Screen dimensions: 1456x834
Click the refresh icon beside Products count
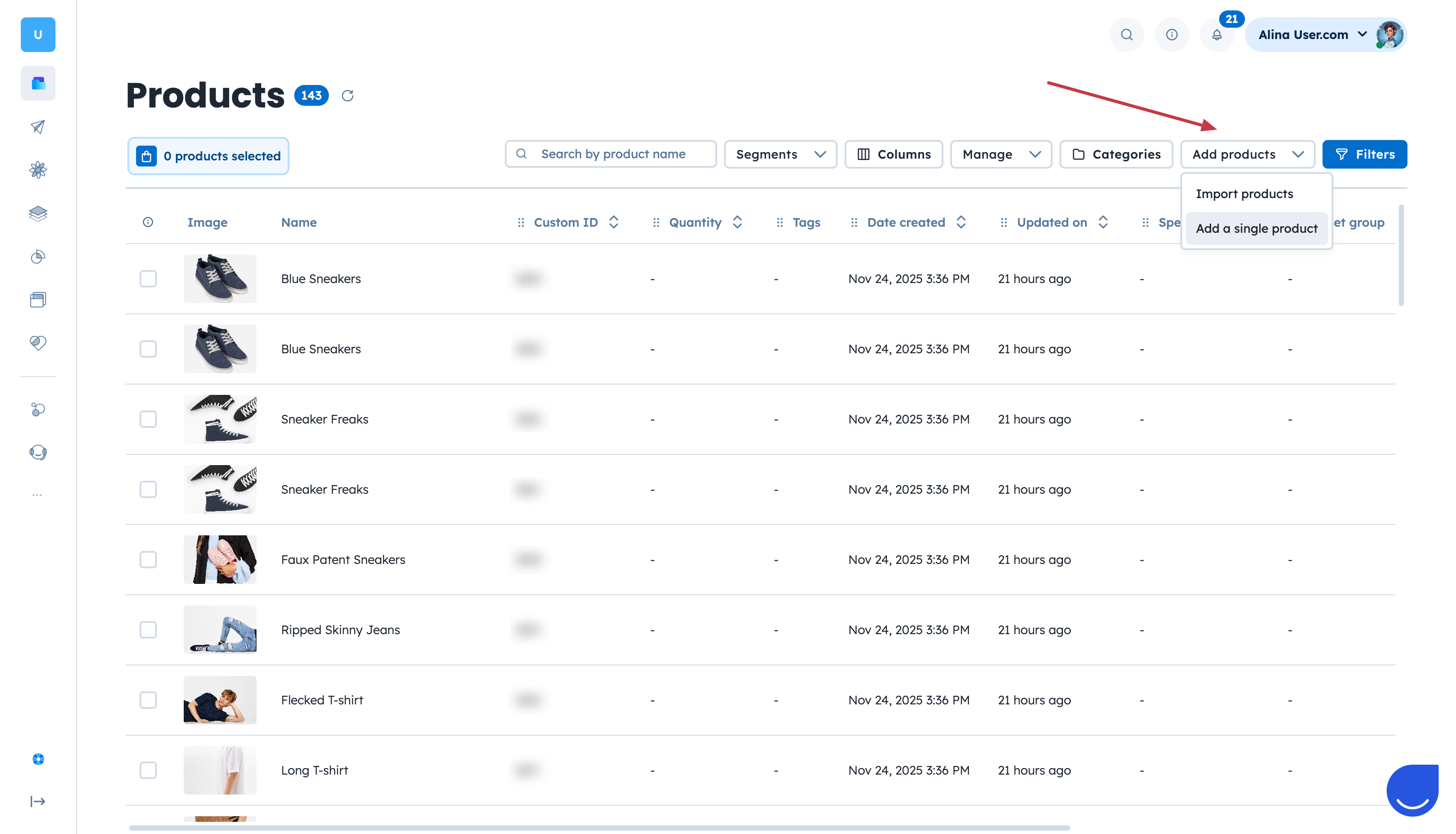(x=348, y=96)
